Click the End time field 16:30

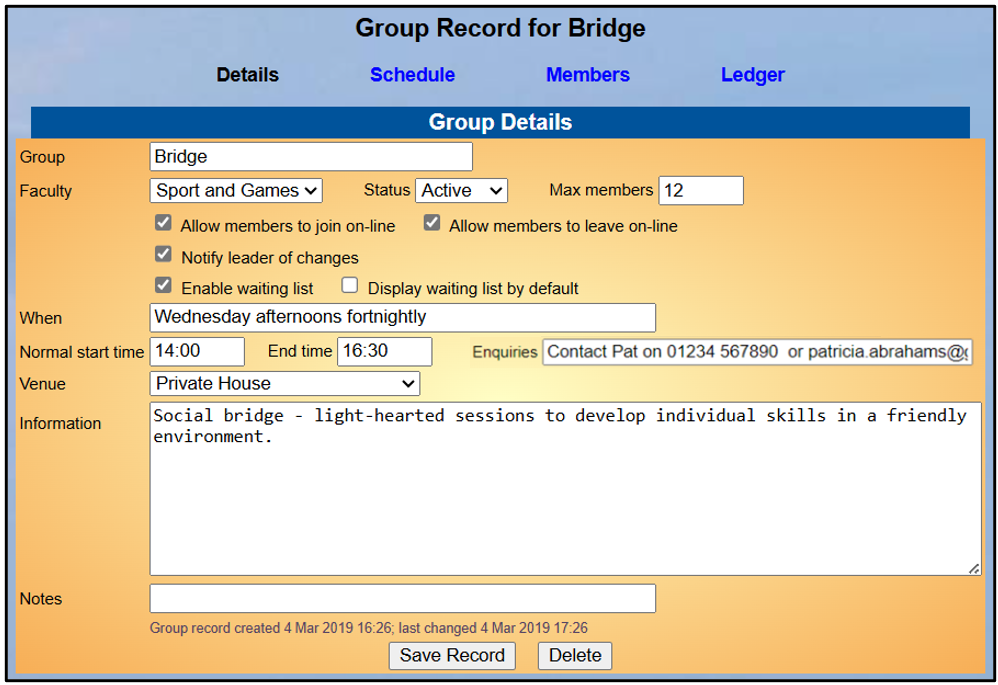(384, 351)
